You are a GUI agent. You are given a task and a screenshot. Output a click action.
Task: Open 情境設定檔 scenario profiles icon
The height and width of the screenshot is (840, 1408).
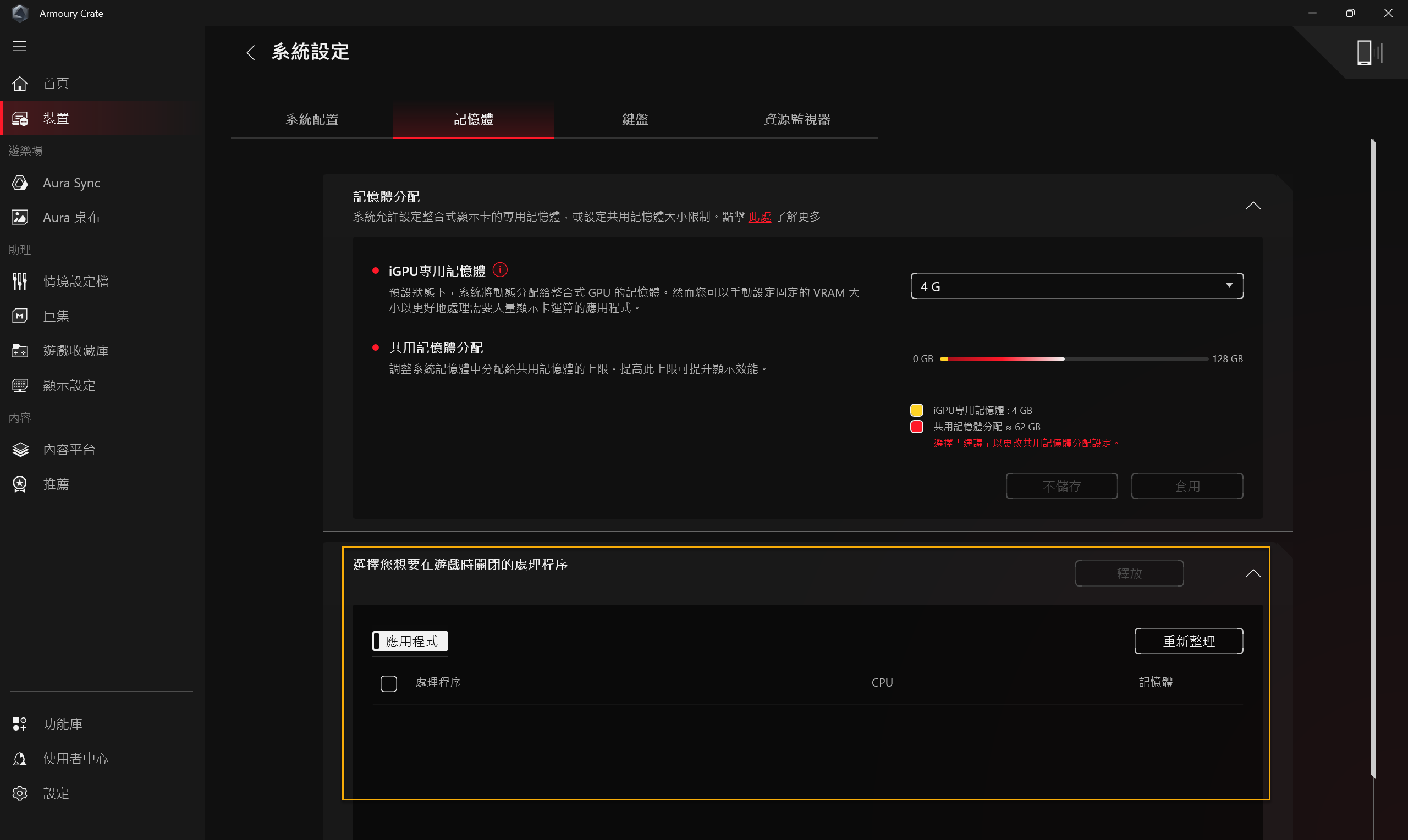click(x=20, y=281)
